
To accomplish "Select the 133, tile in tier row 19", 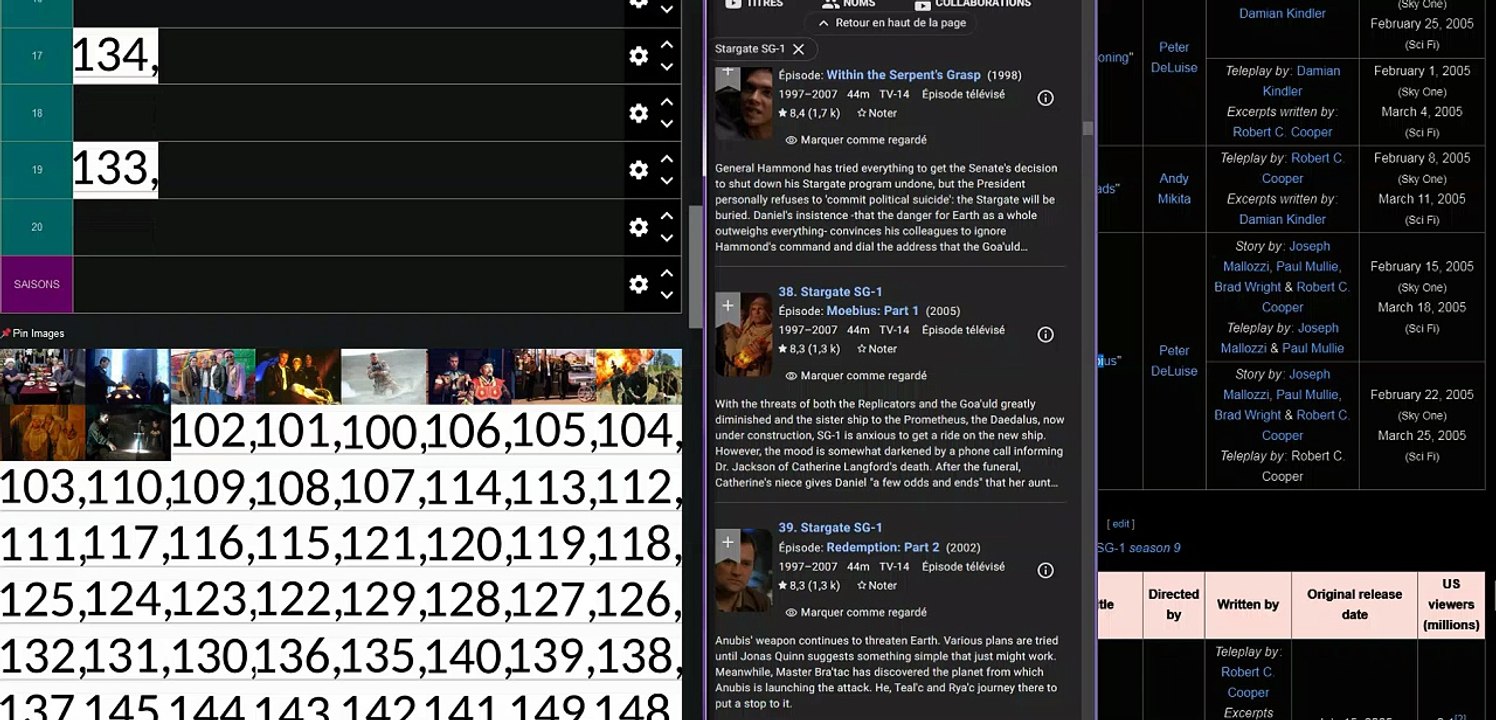I will [x=115, y=170].
